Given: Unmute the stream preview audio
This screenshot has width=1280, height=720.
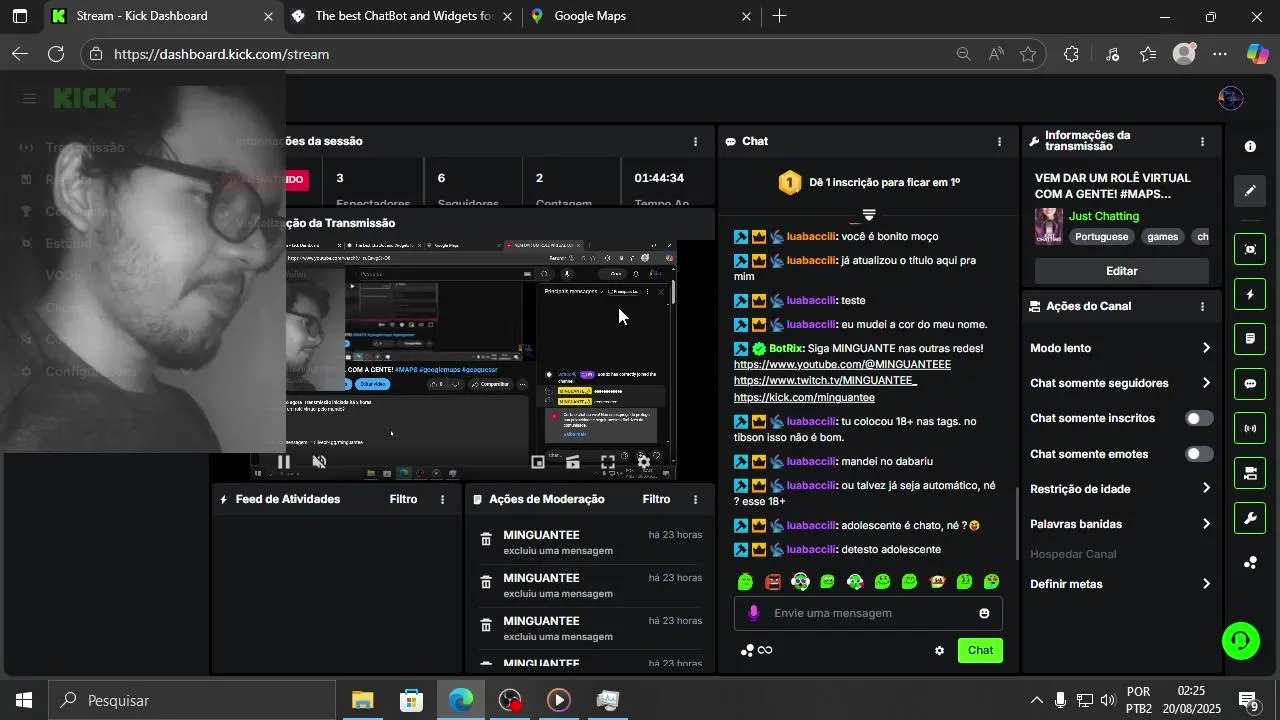Looking at the screenshot, I should [x=320, y=462].
